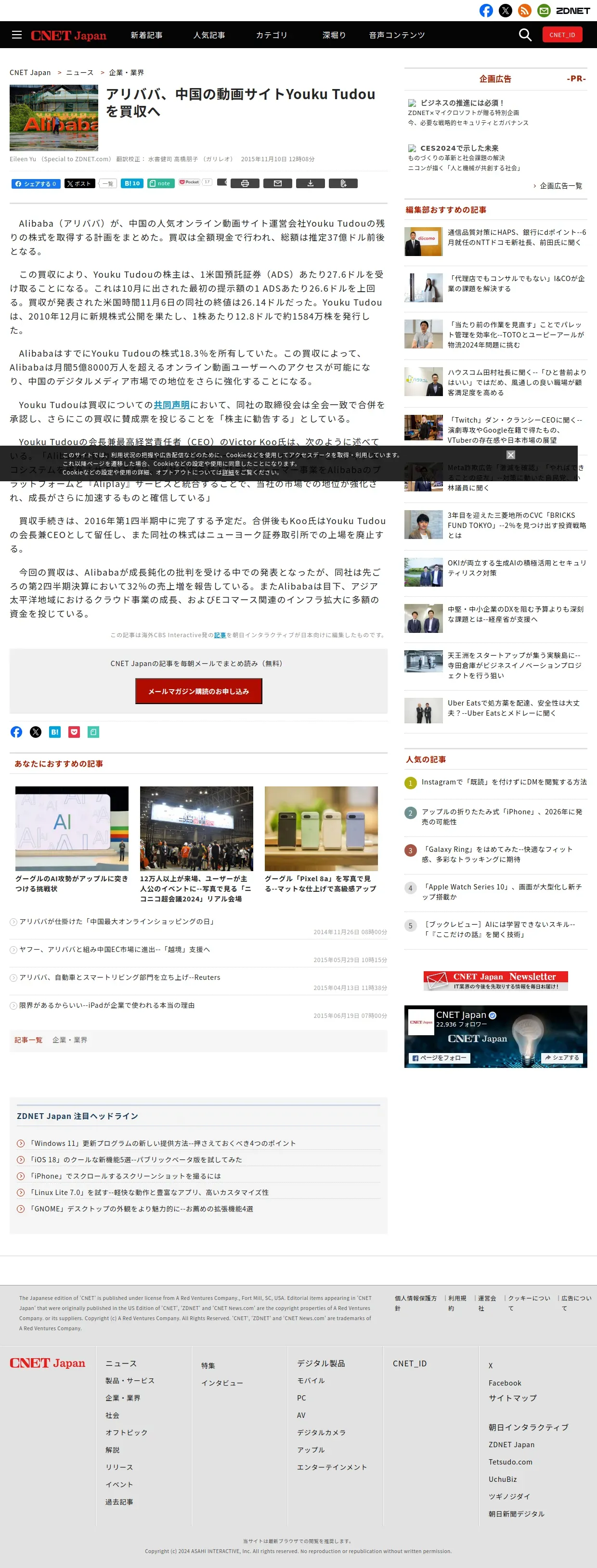597x1568 pixels.
Task: Click 個人情報保護方針 footer link
Action: [x=415, y=1303]
